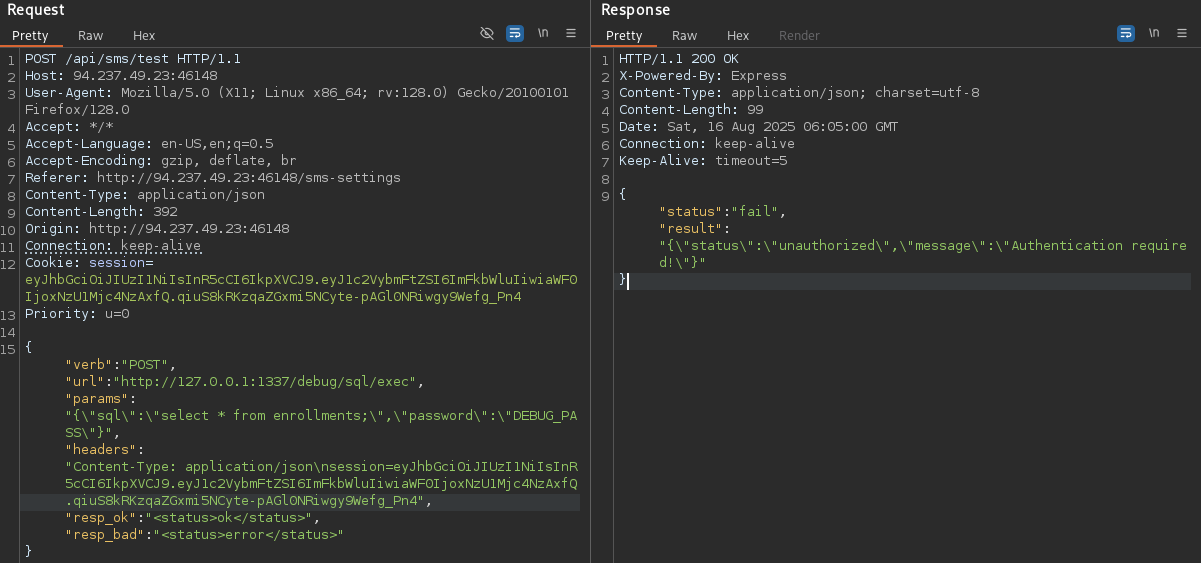
Task: Click the 'Content-Length: 99' header
Action: pyautogui.click(x=691, y=110)
